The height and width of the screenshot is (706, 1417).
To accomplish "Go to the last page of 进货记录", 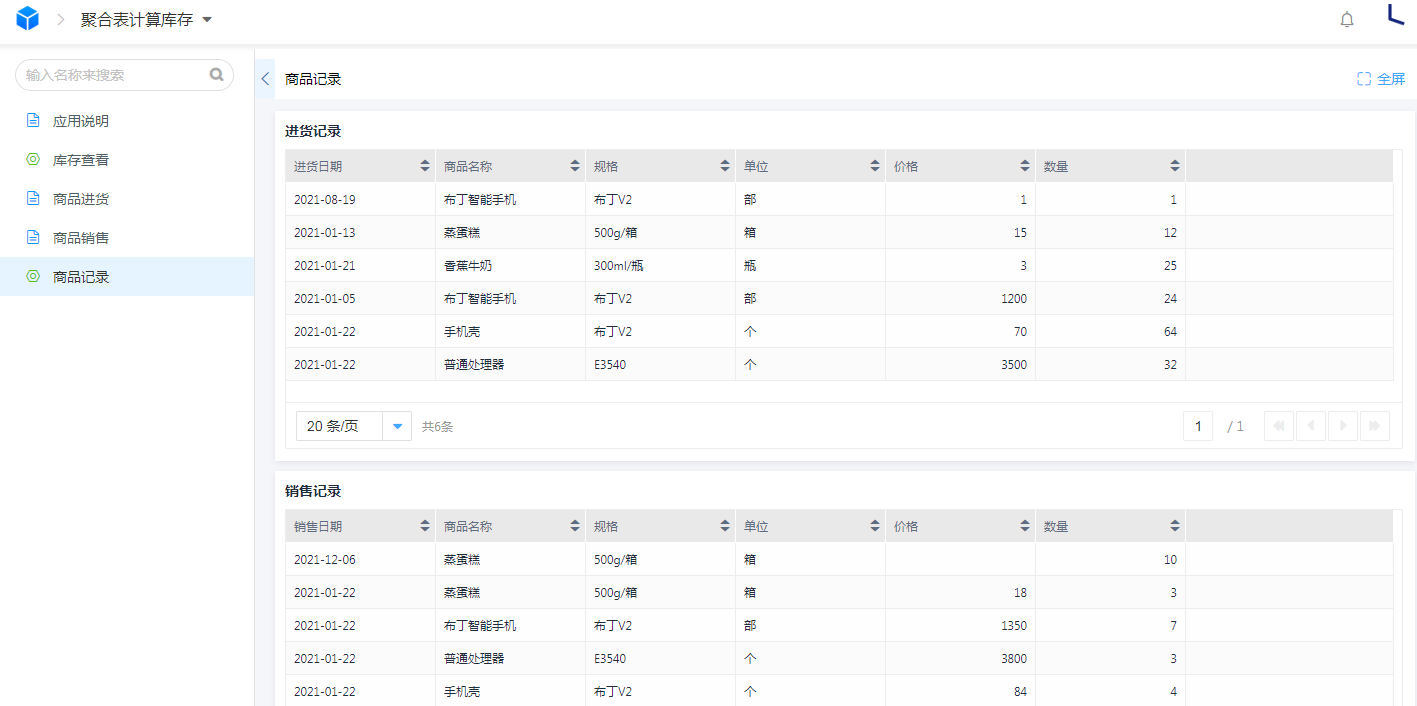I will [1374, 426].
